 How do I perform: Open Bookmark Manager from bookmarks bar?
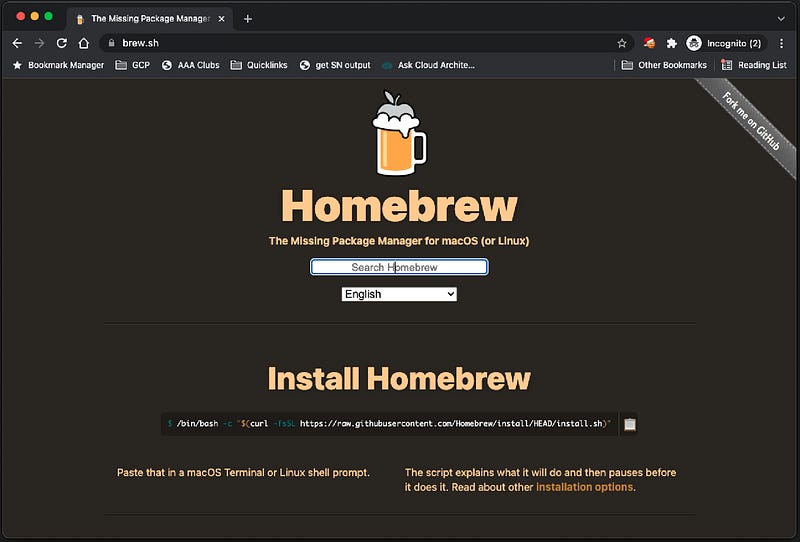coord(59,65)
